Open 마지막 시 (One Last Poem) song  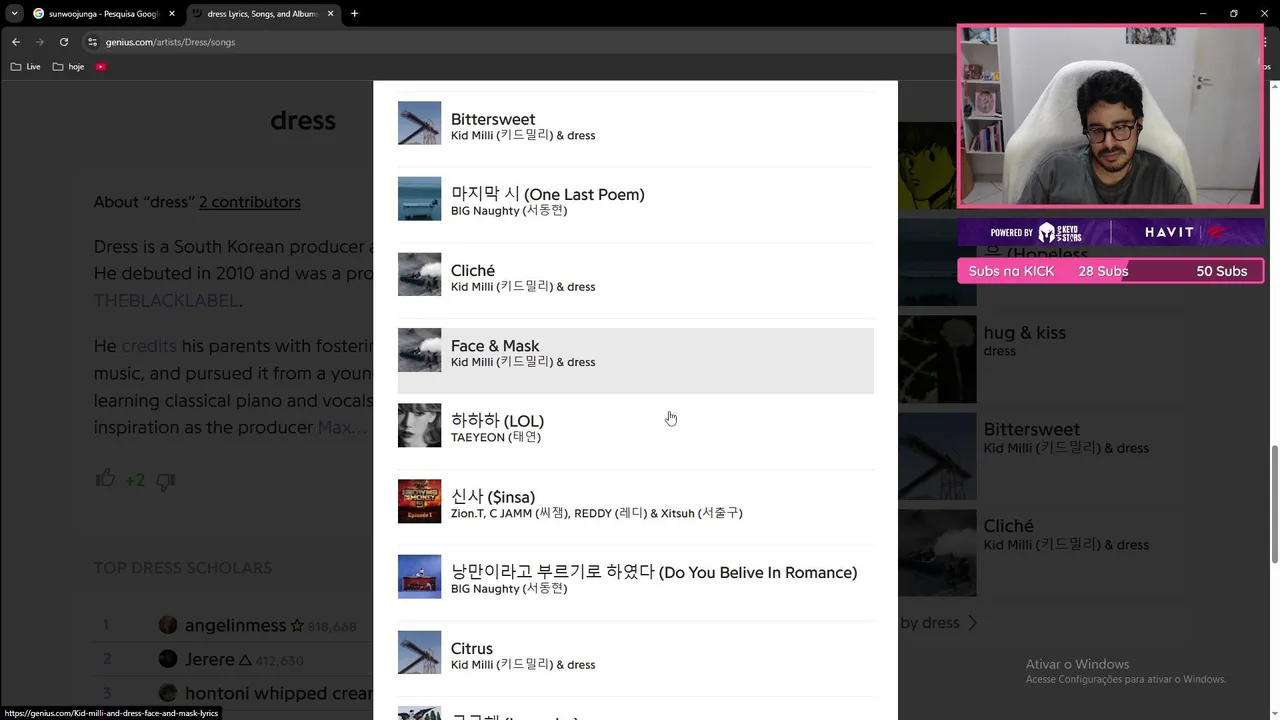(636, 204)
